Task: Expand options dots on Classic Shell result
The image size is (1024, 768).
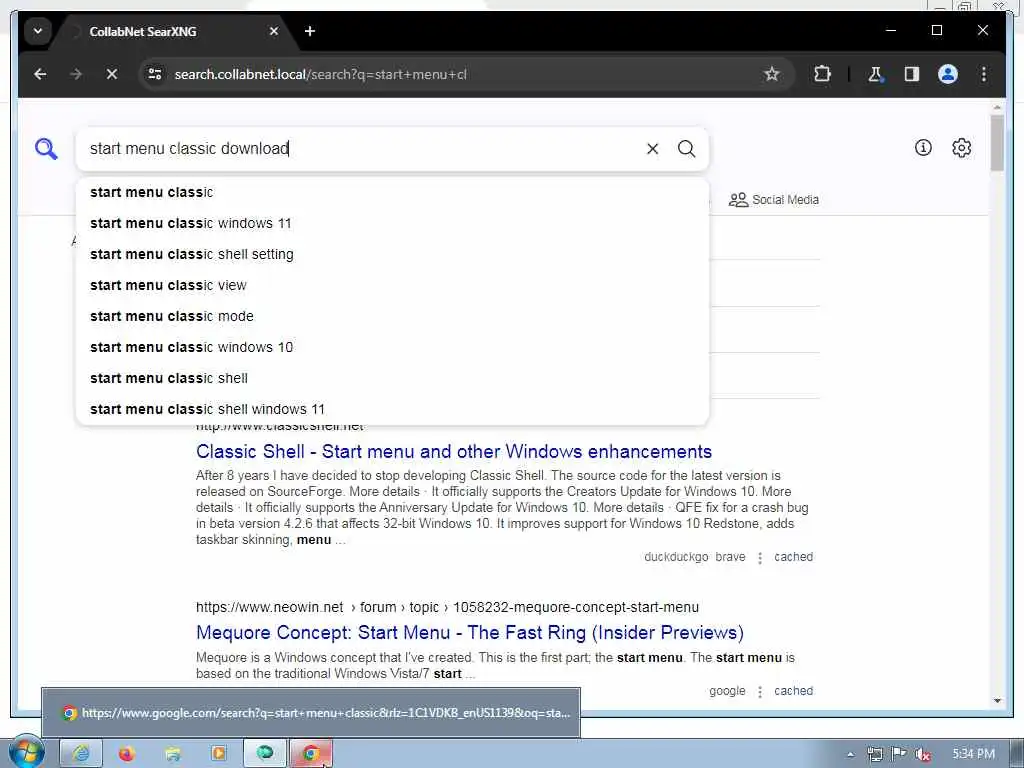Action: [x=760, y=558]
